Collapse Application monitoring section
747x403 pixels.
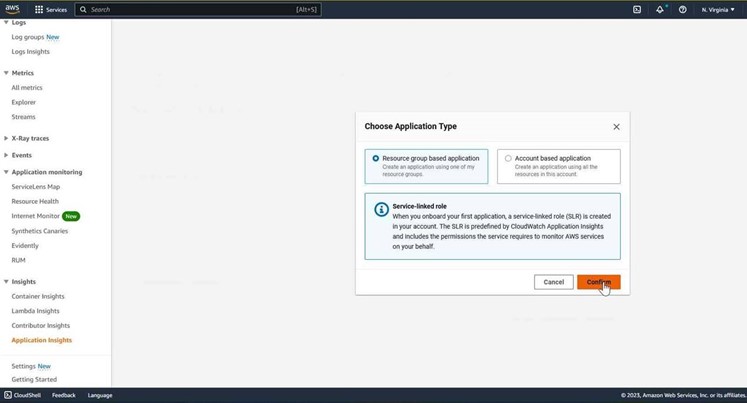pyautogui.click(x=6, y=172)
